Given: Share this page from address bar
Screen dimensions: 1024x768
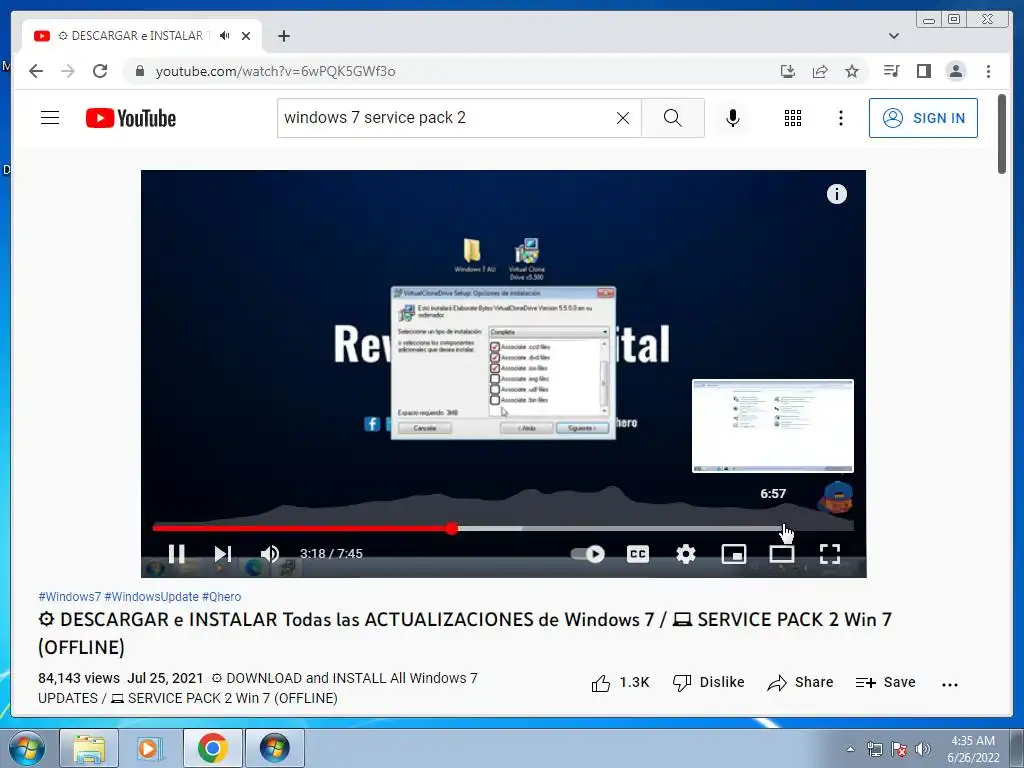Looking at the screenshot, I should (820, 71).
